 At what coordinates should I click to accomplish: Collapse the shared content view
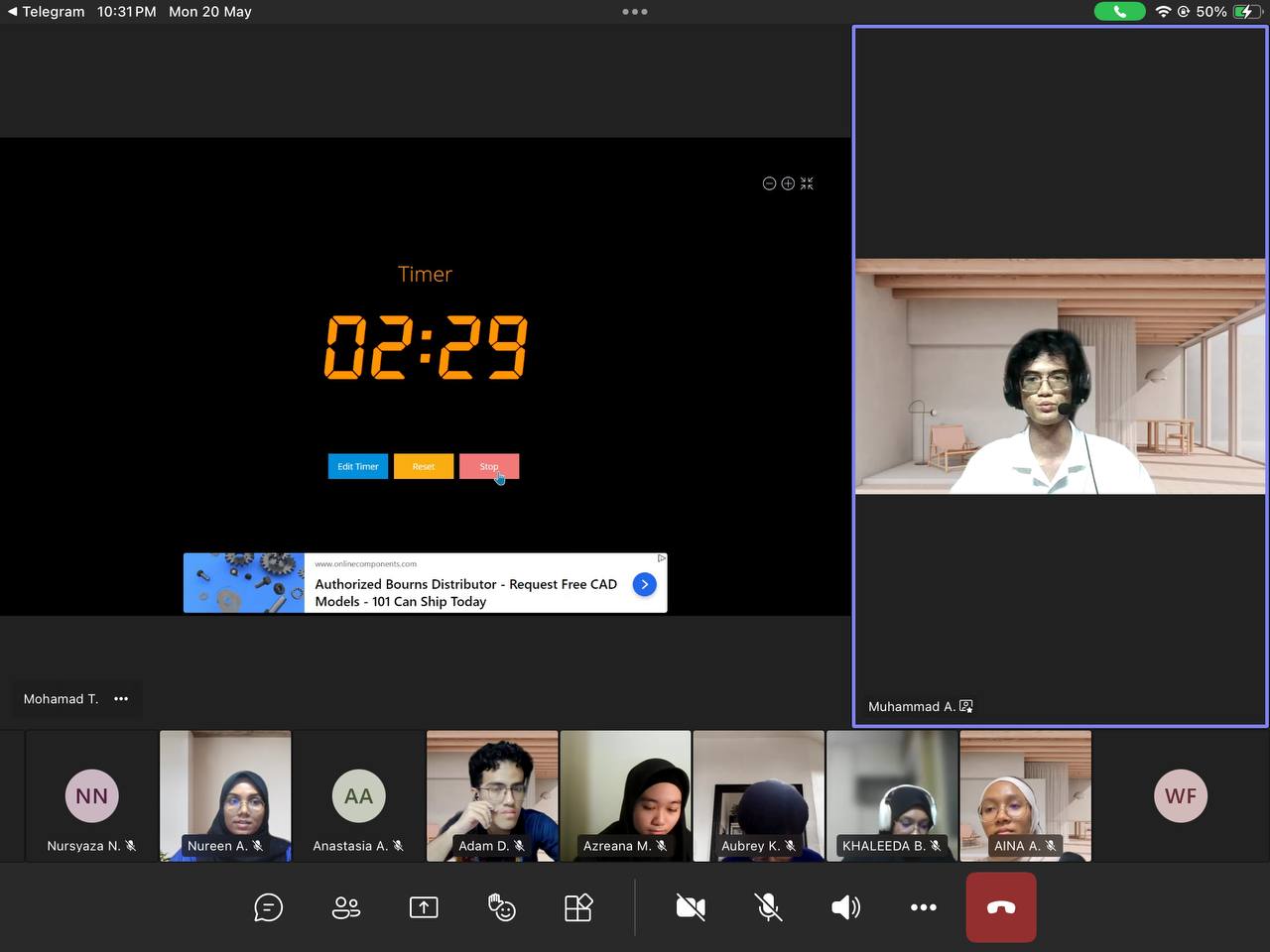[807, 183]
